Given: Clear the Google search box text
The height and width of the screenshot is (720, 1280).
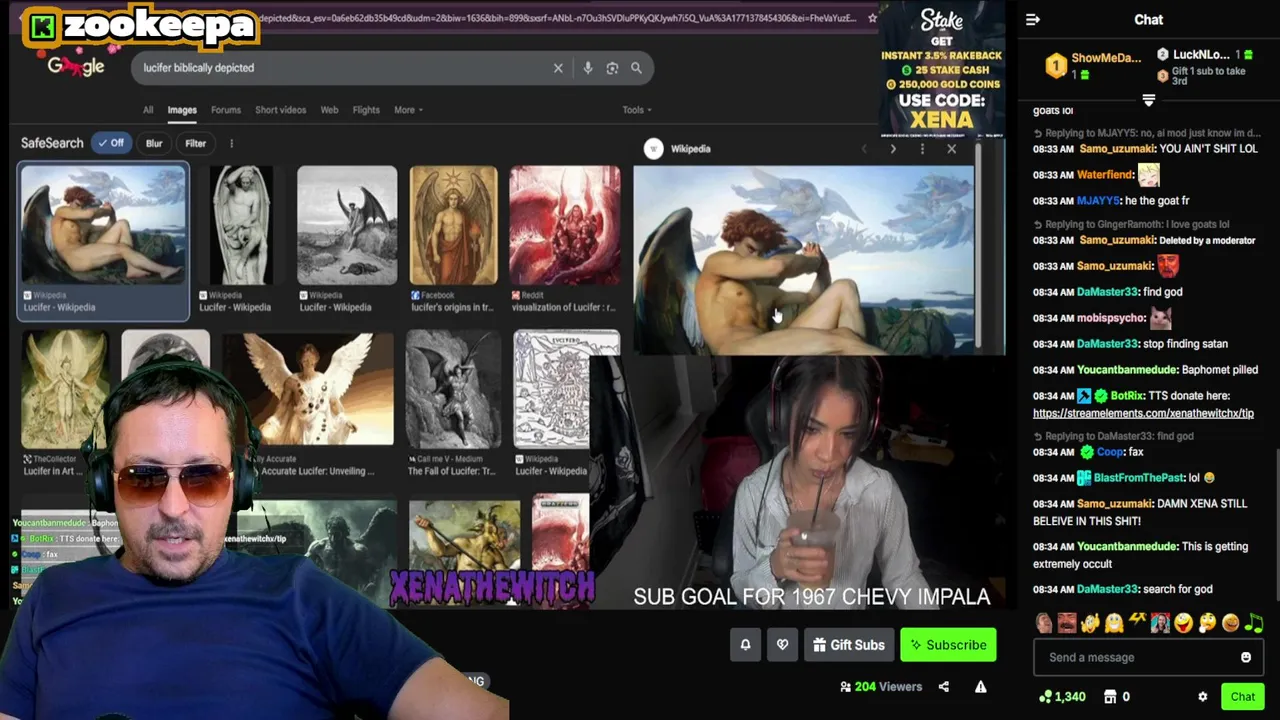Looking at the screenshot, I should (x=558, y=68).
